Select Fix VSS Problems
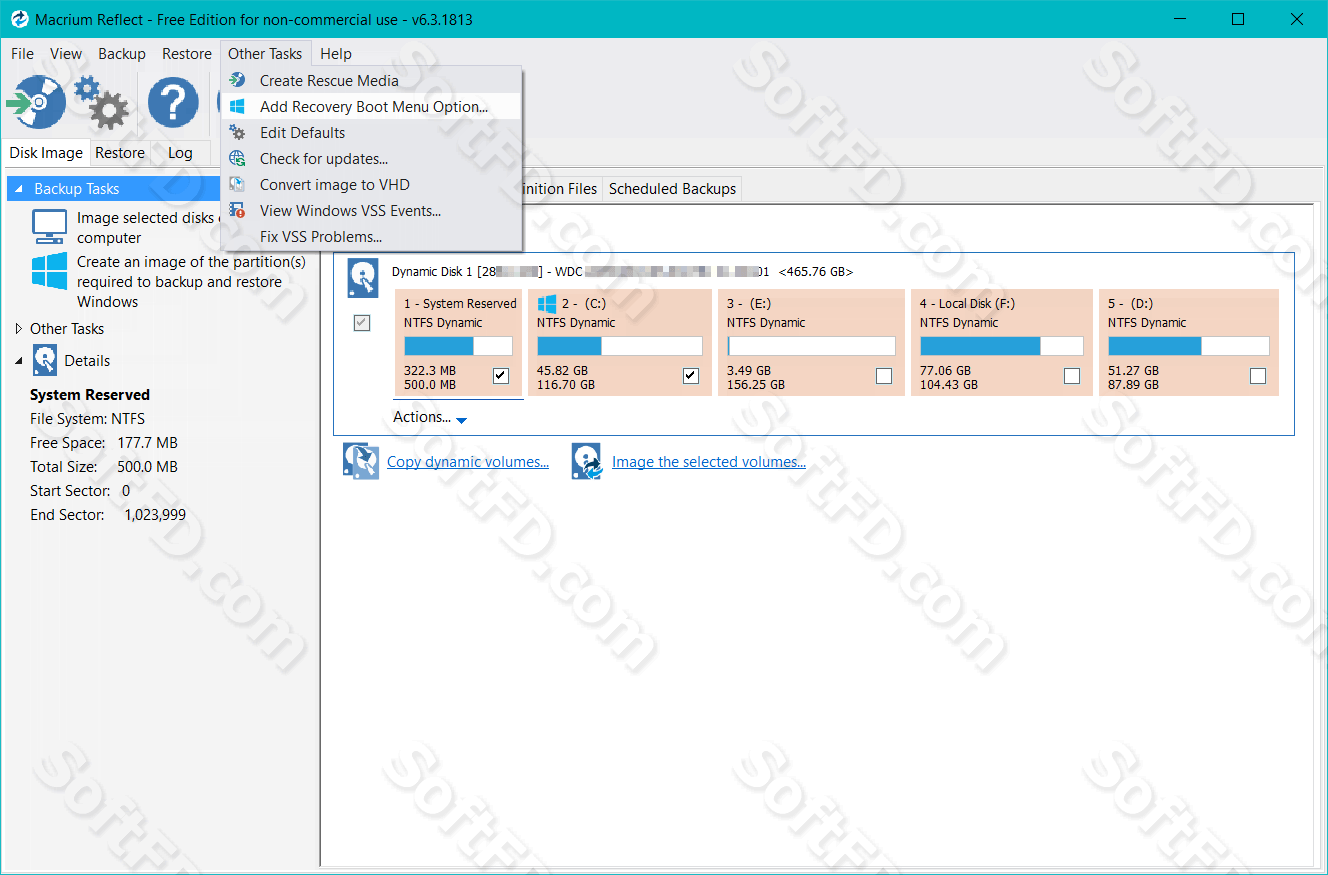 click(x=371, y=236)
